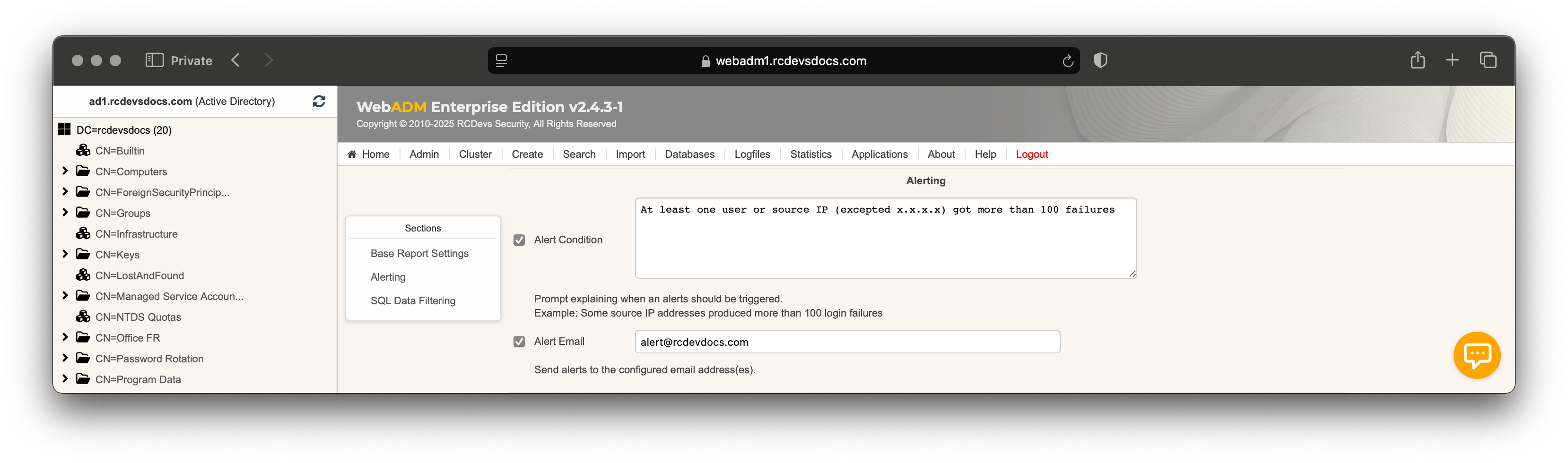Reload the page in the address bar
1568x463 pixels.
coord(1067,61)
